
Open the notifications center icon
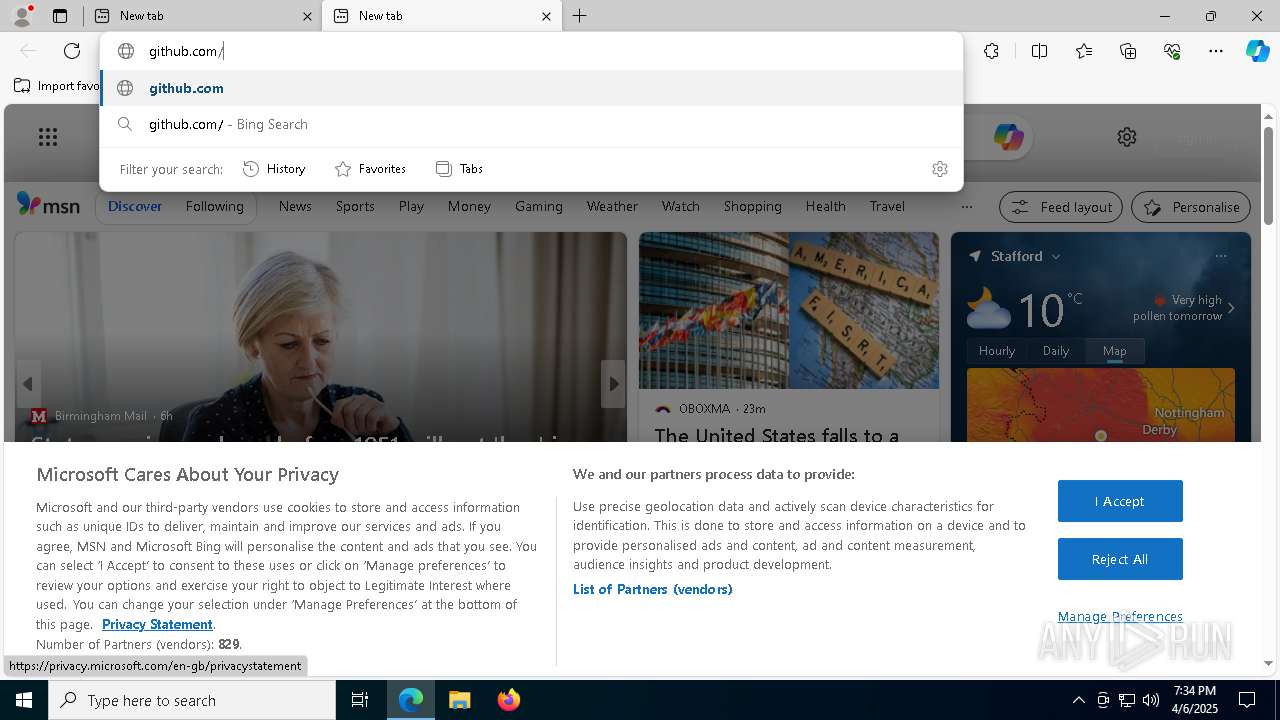pyautogui.click(x=1247, y=700)
